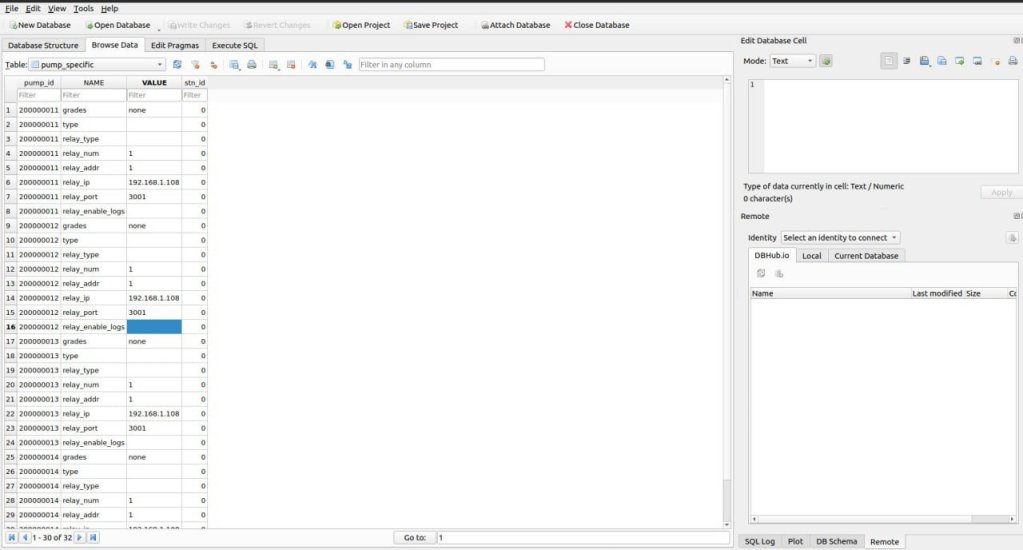1023x550 pixels.
Task: Open the Table dropdown showing pump_specific
Action: coord(97,64)
